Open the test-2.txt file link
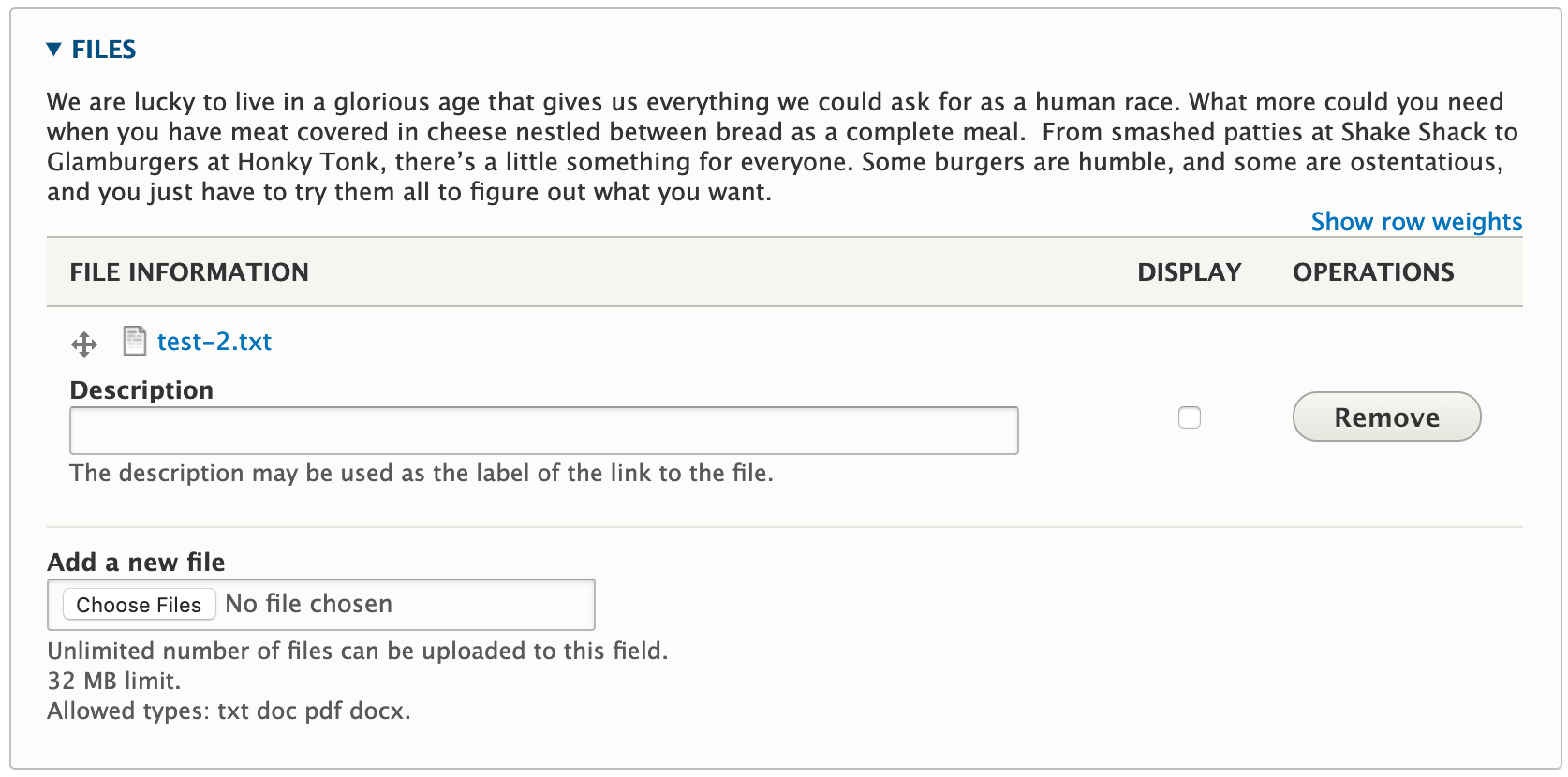This screenshot has height=777, width=1568. click(x=214, y=342)
